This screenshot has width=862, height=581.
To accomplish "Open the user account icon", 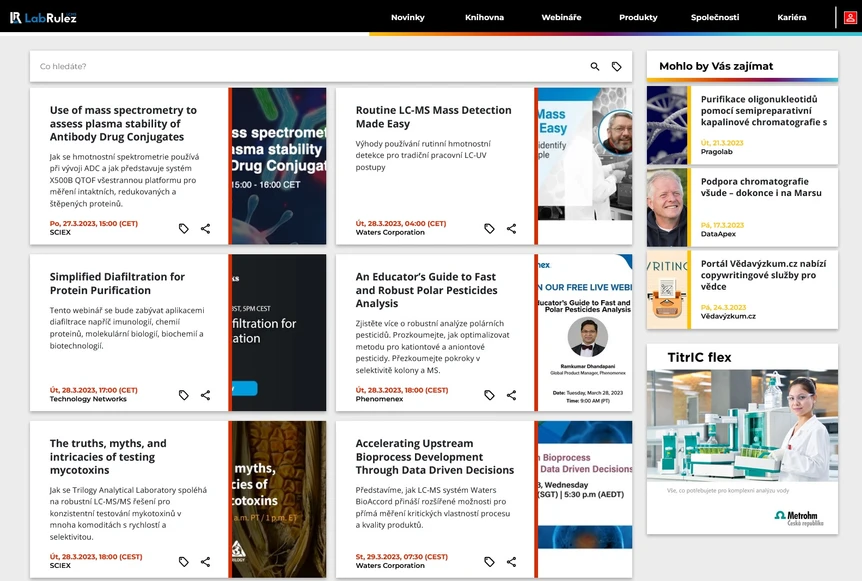I will click(850, 18).
